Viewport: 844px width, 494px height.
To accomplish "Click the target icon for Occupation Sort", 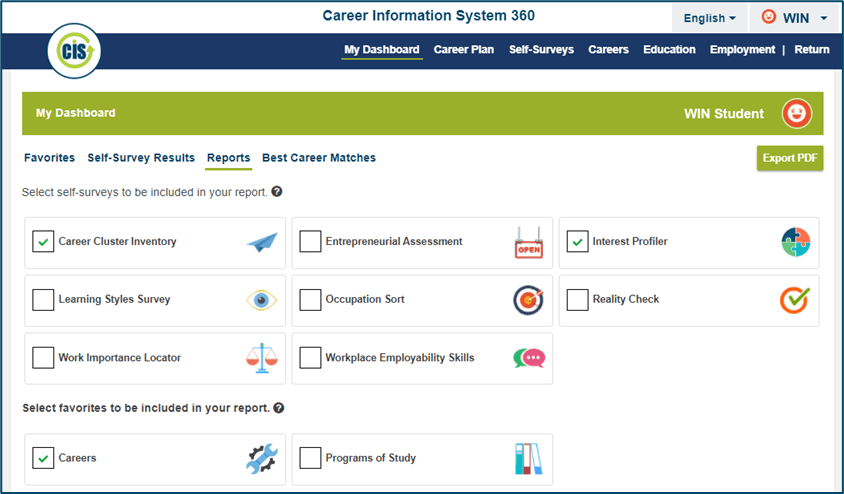I will [529, 300].
